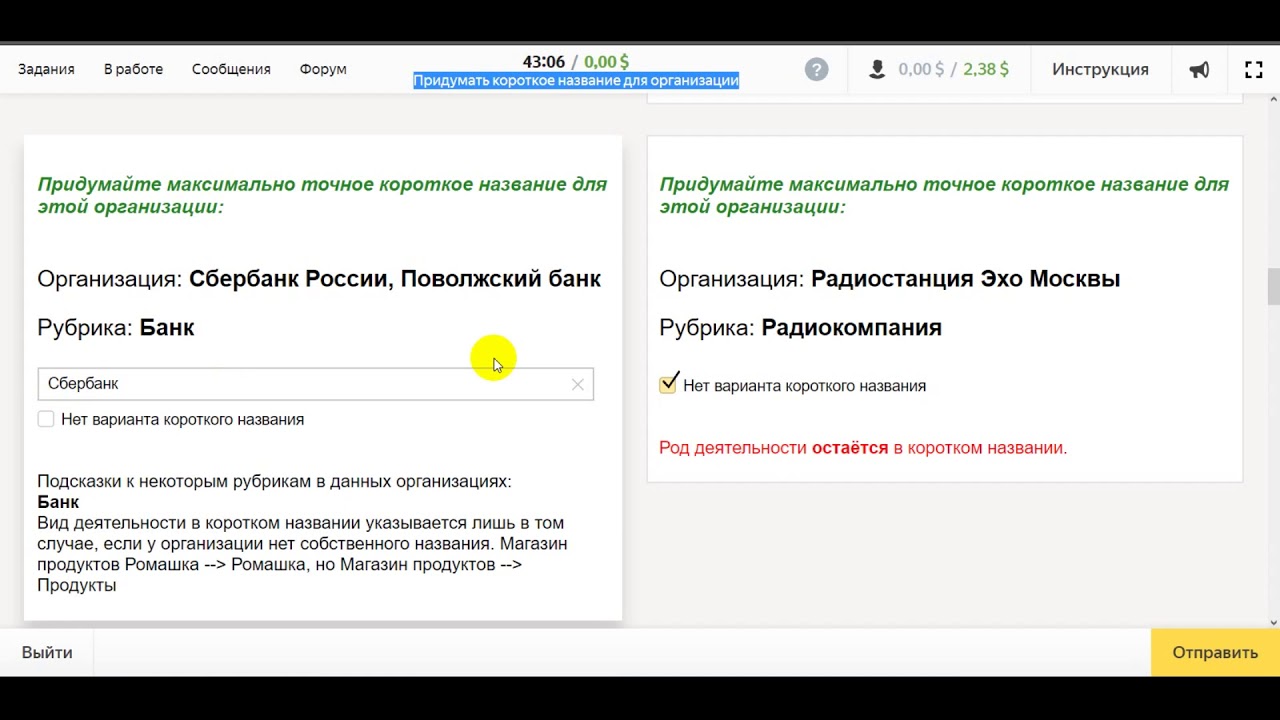
Task: Uncheck 'Нет варианта короткого названия' for Эхо Москвы
Action: click(x=668, y=384)
